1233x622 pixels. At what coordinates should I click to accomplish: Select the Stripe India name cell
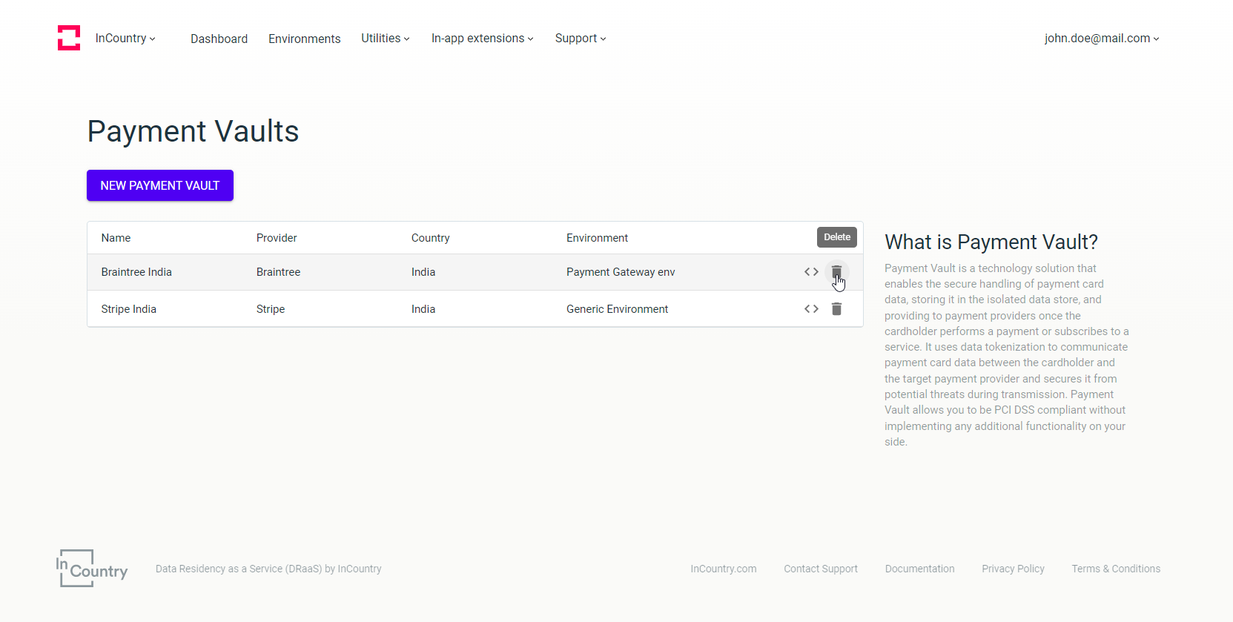pyautogui.click(x=129, y=309)
